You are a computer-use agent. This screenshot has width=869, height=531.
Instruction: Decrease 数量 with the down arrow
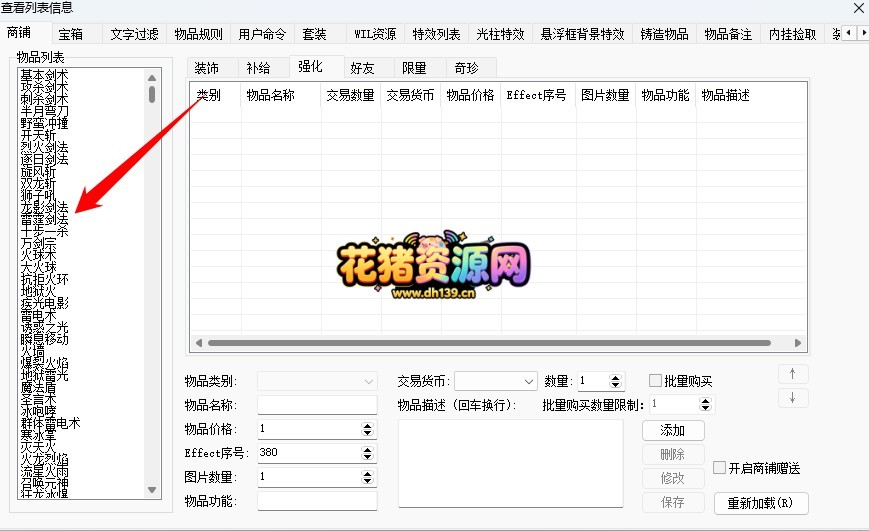615,384
